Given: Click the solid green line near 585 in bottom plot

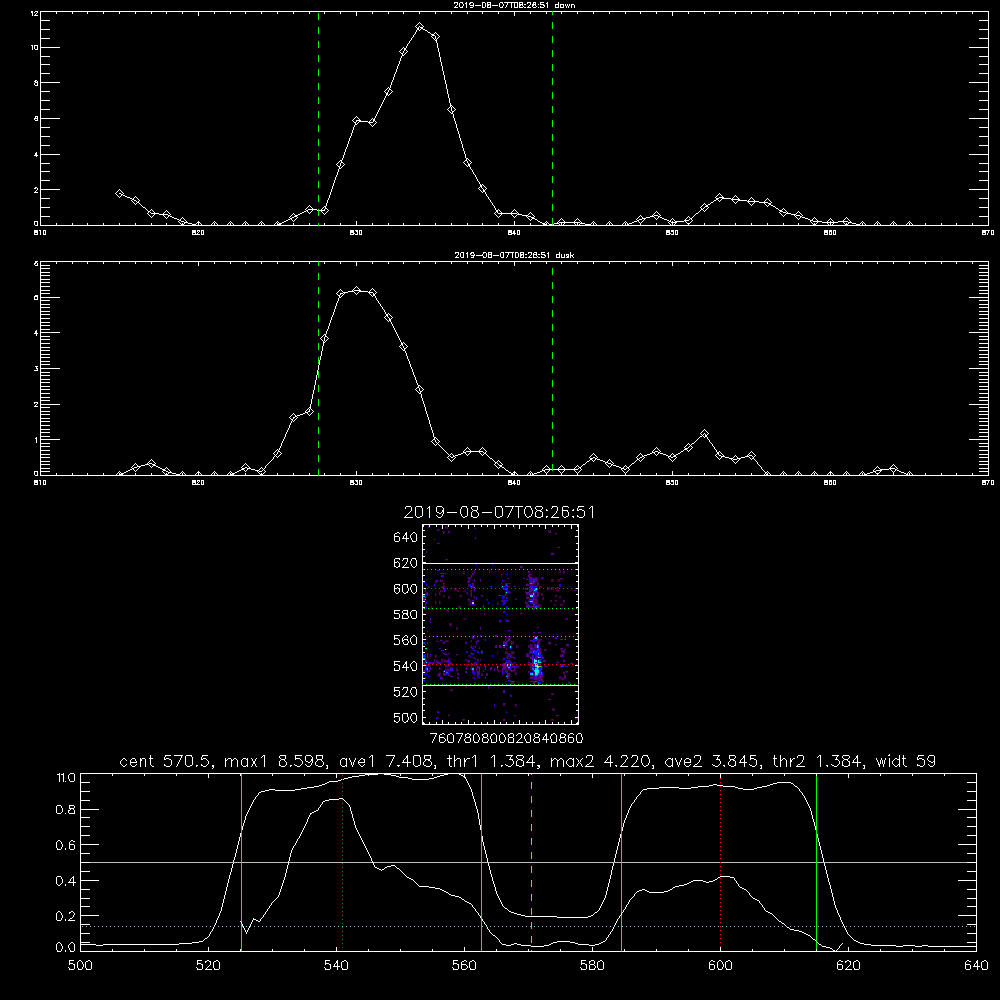Looking at the screenshot, I should click(621, 861).
